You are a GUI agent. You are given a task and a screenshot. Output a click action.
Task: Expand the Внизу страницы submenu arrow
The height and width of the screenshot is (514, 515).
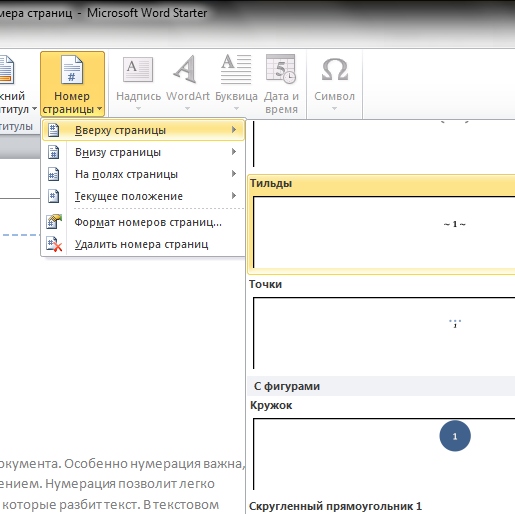234,152
